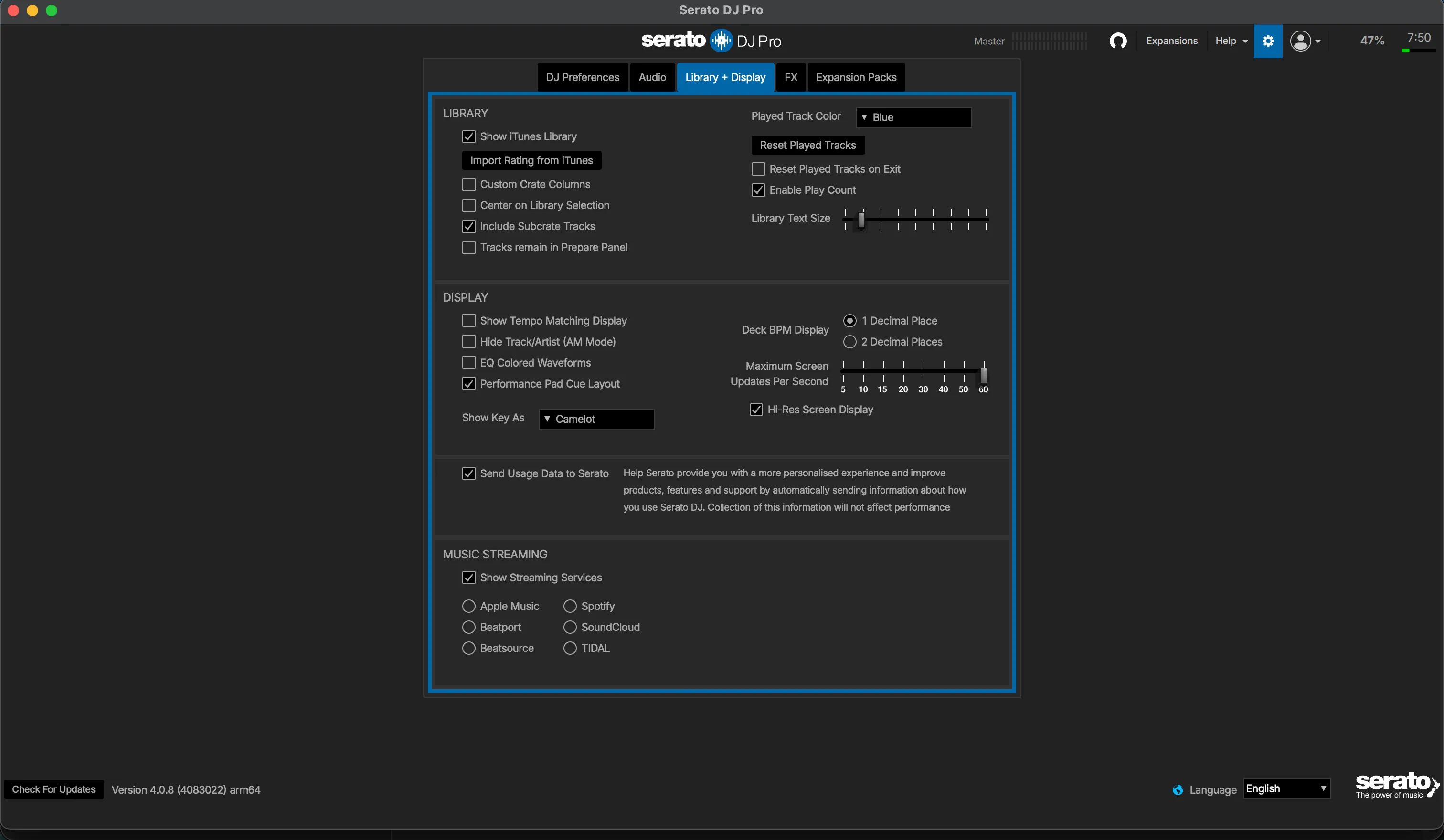
Task: Uncheck Hi-Res Screen Display
Action: (x=756, y=409)
